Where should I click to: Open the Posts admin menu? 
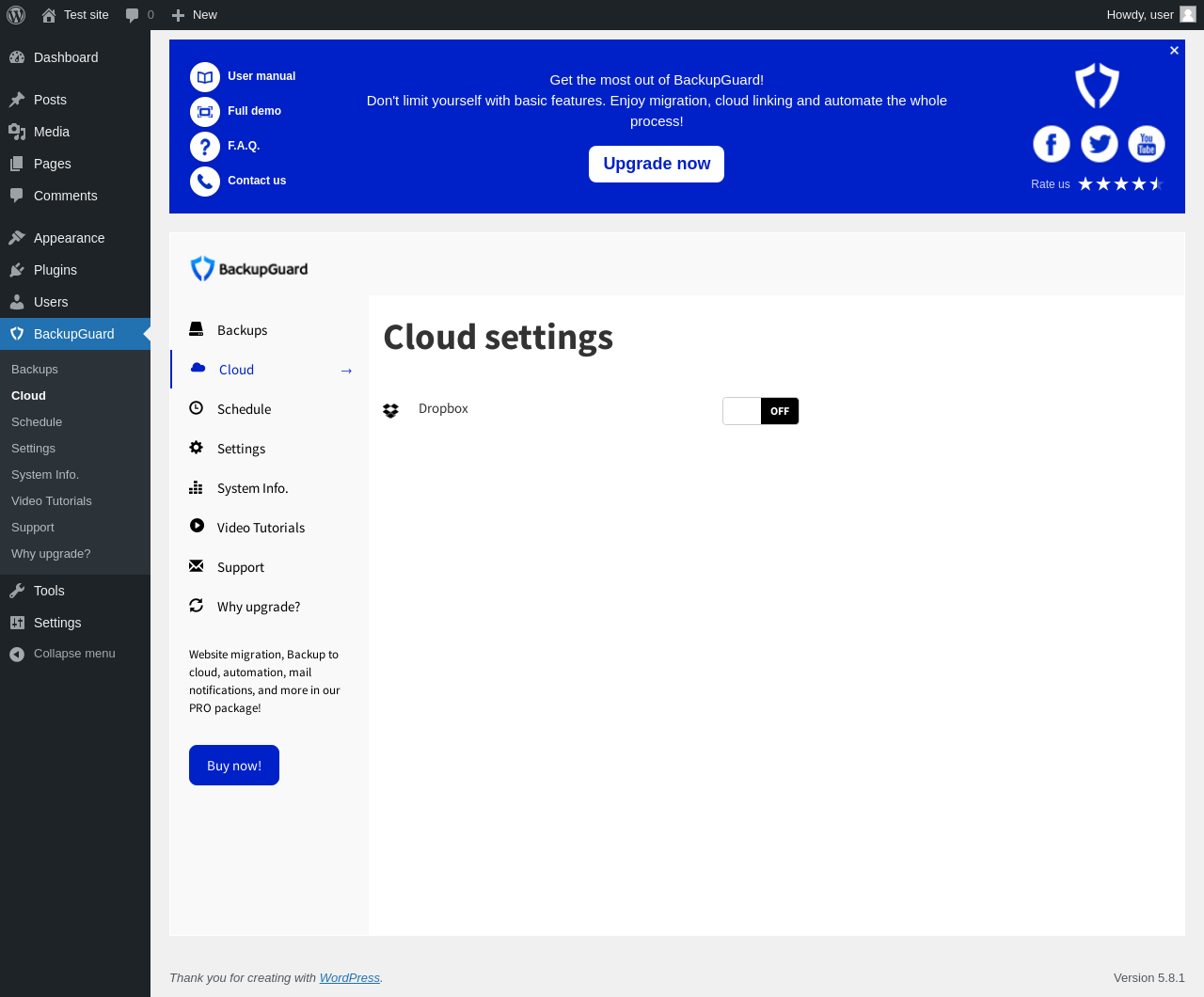[x=75, y=100]
